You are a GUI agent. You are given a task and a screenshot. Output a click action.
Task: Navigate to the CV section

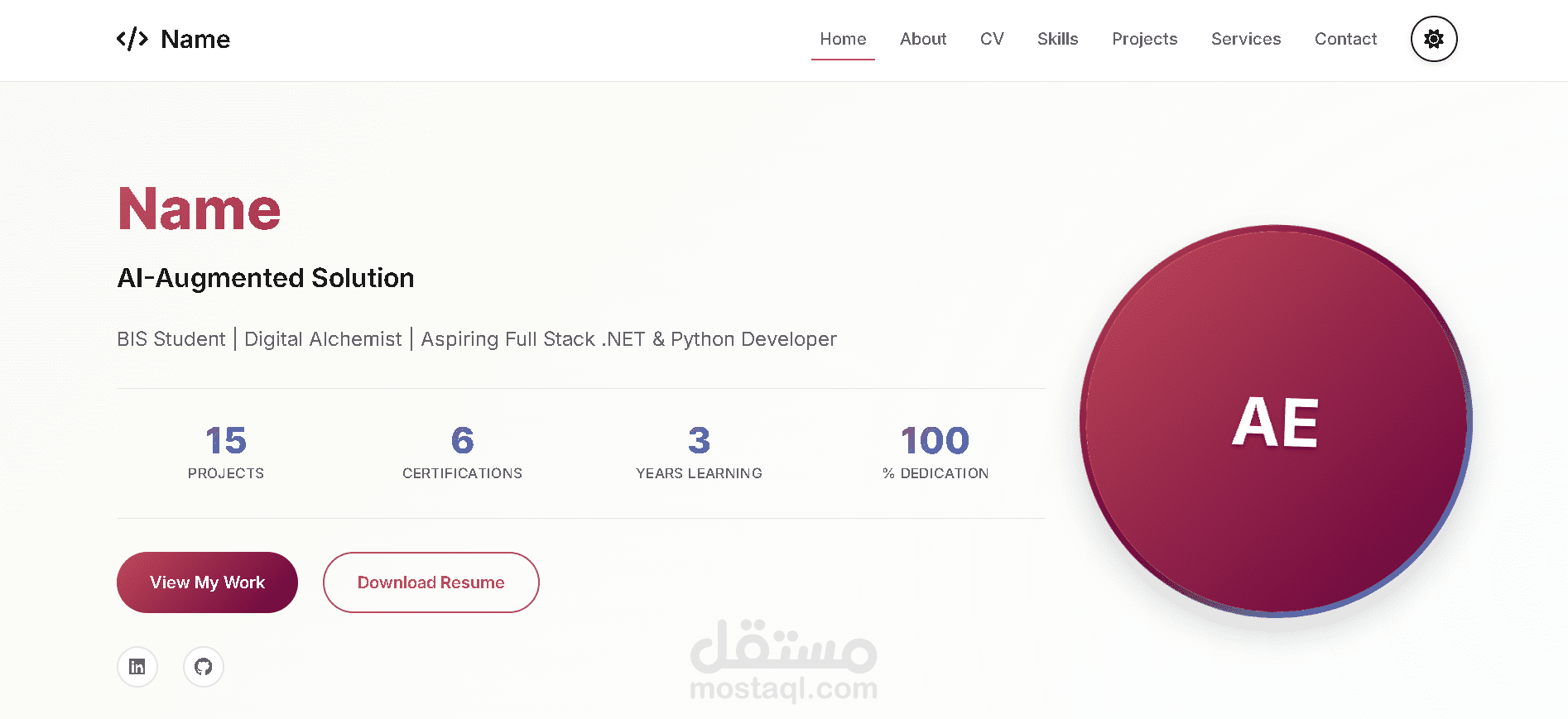992,39
